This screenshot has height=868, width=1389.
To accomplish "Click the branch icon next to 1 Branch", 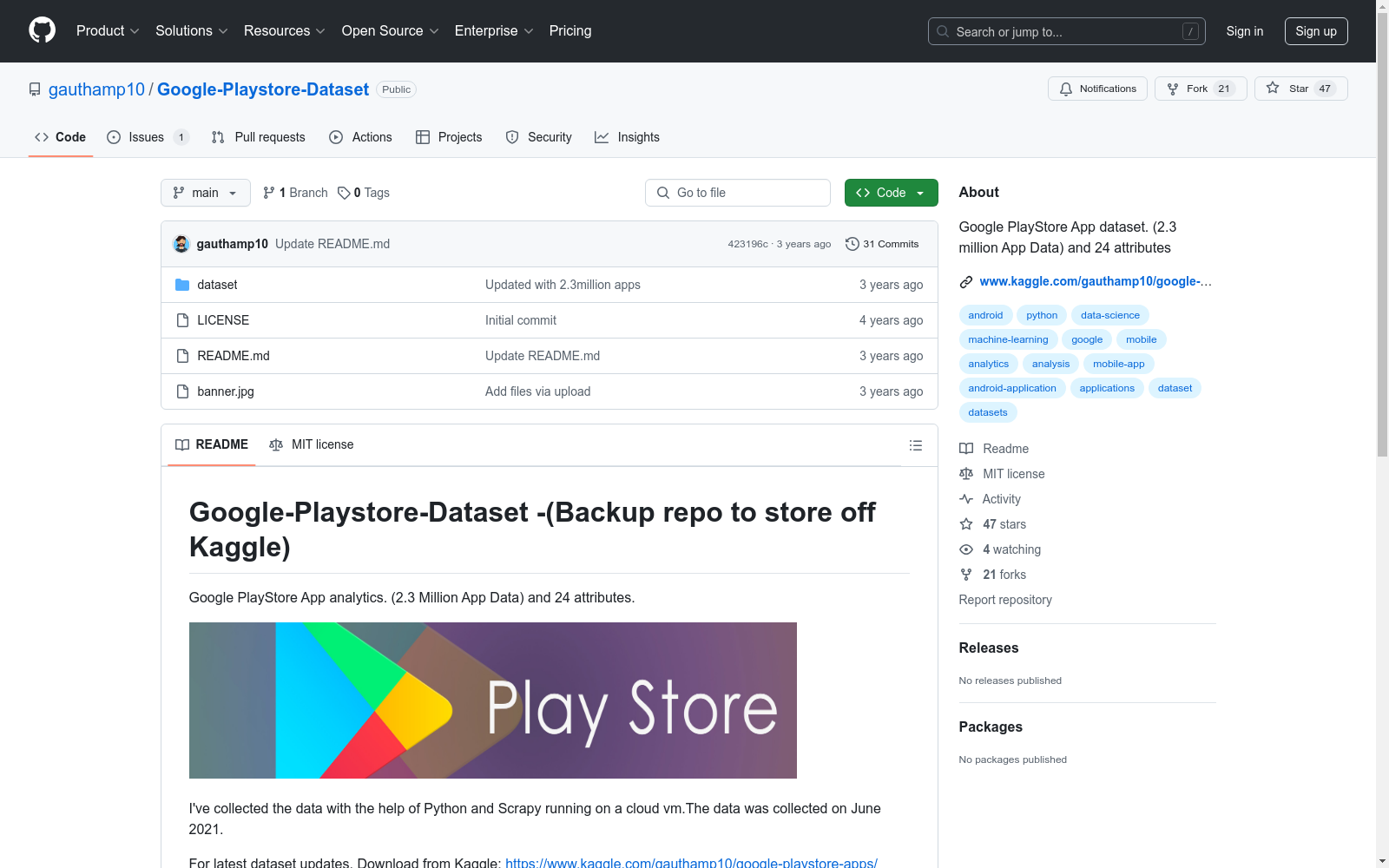I will click(269, 193).
